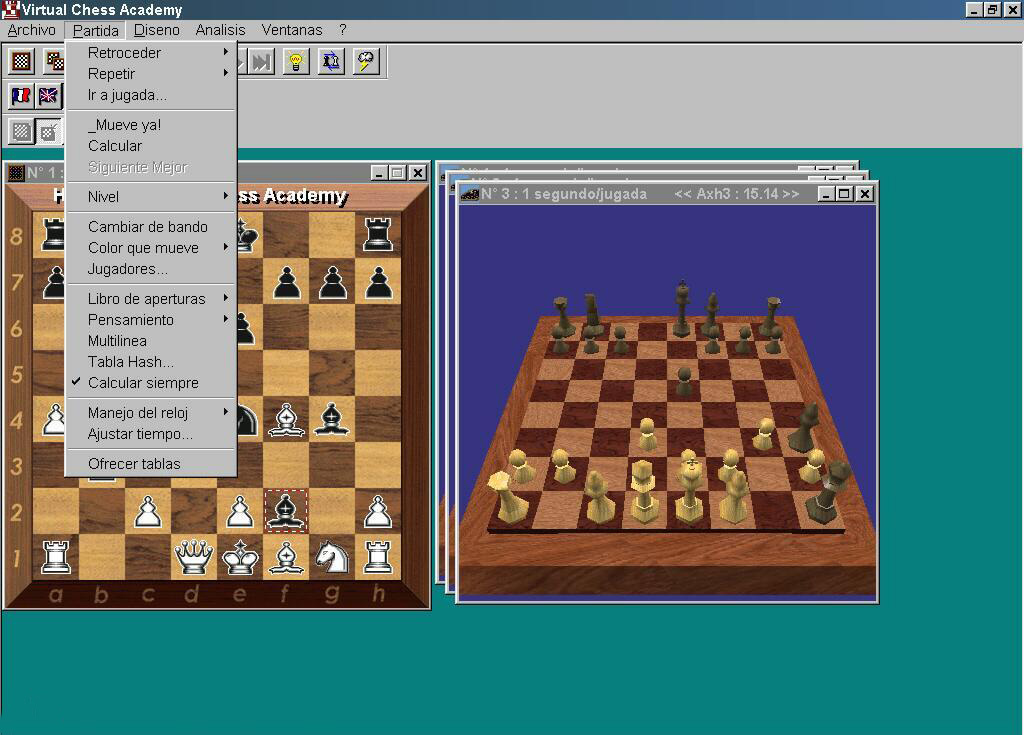Click the flat grey board view icon
The height and width of the screenshot is (735, 1024).
[x=21, y=131]
